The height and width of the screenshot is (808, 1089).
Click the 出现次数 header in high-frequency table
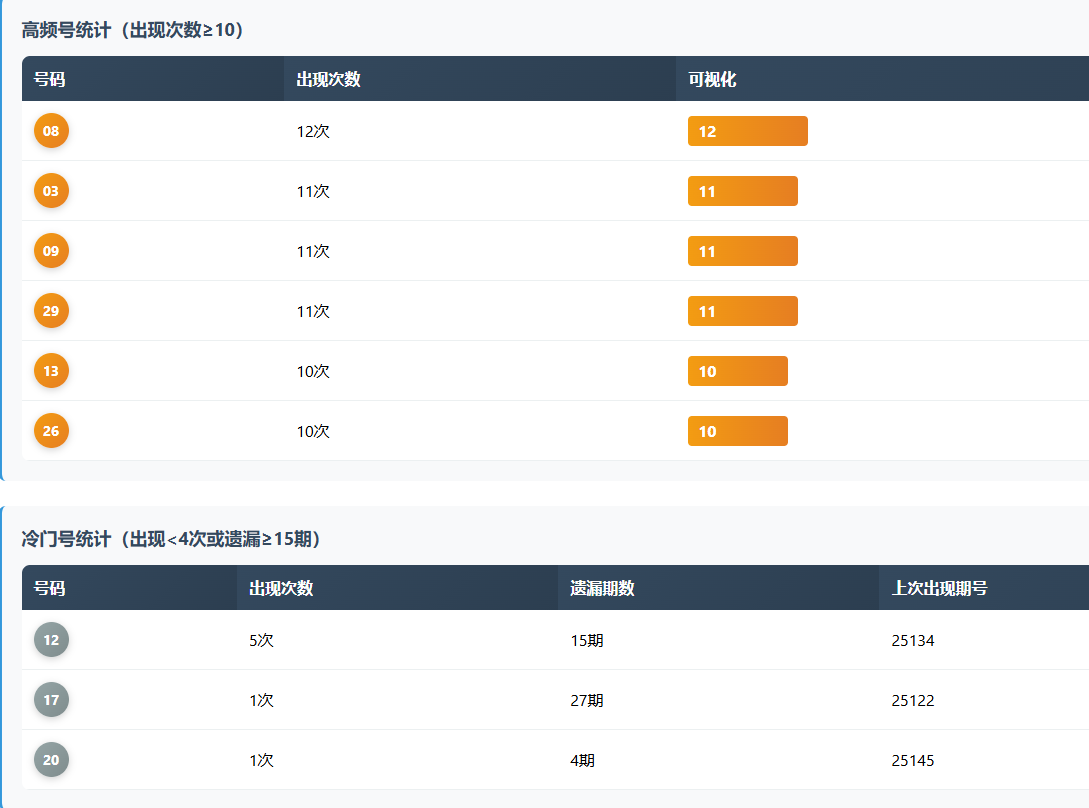coord(328,79)
